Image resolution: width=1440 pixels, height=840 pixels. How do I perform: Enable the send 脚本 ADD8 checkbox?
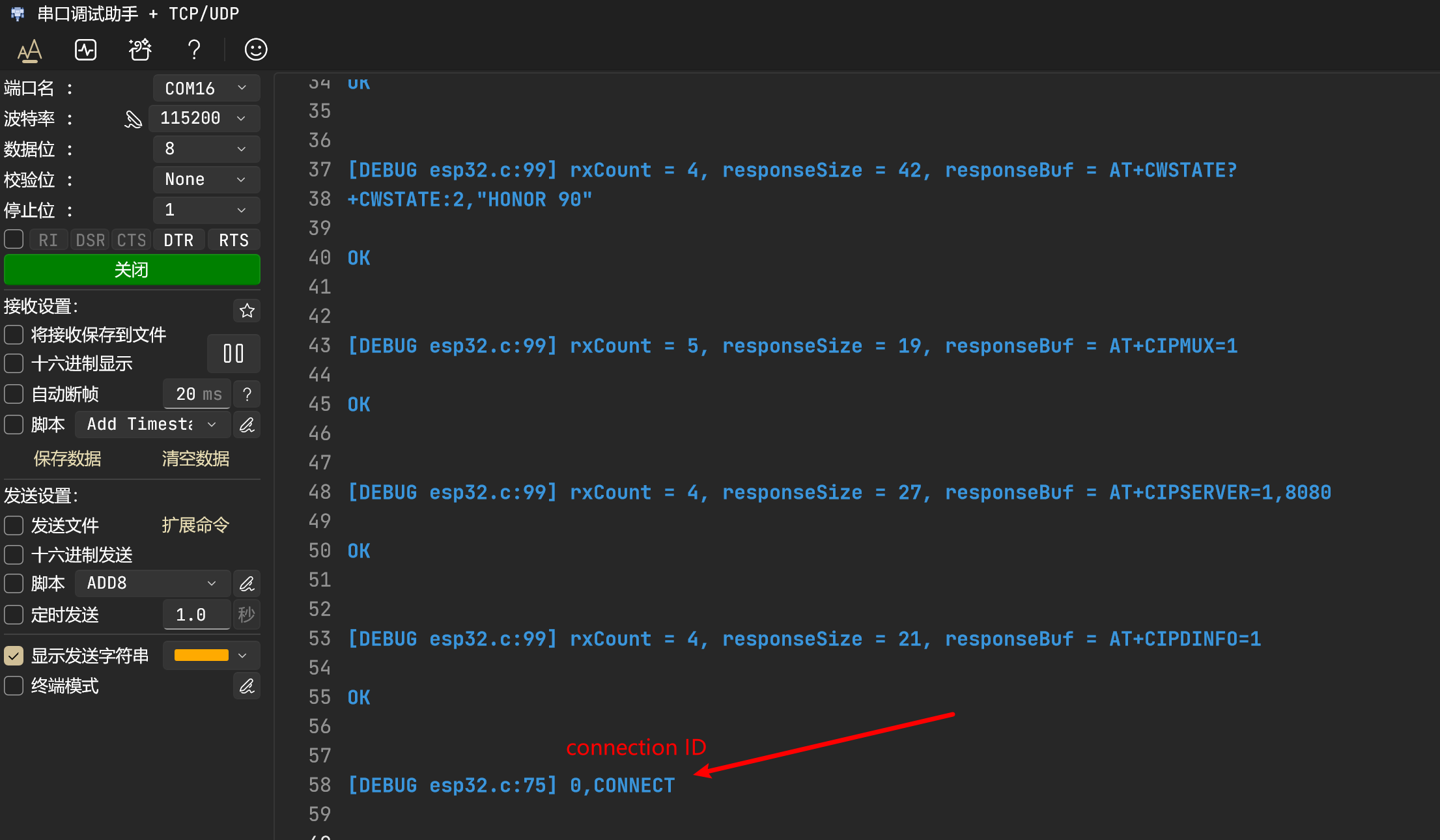click(14, 583)
